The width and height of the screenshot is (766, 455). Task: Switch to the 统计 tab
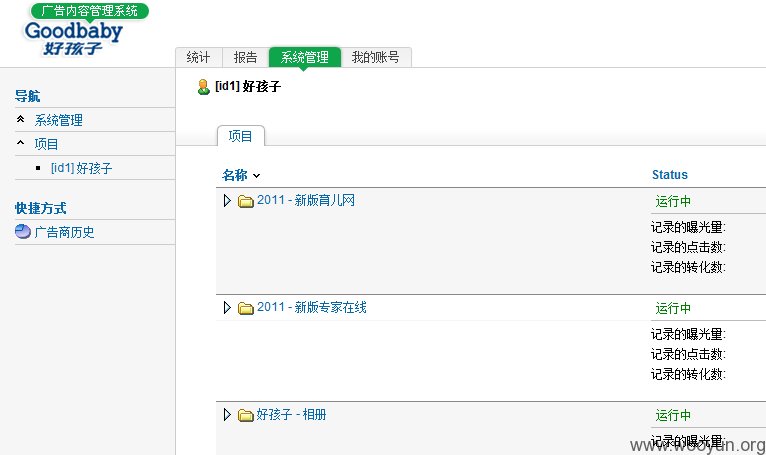198,57
